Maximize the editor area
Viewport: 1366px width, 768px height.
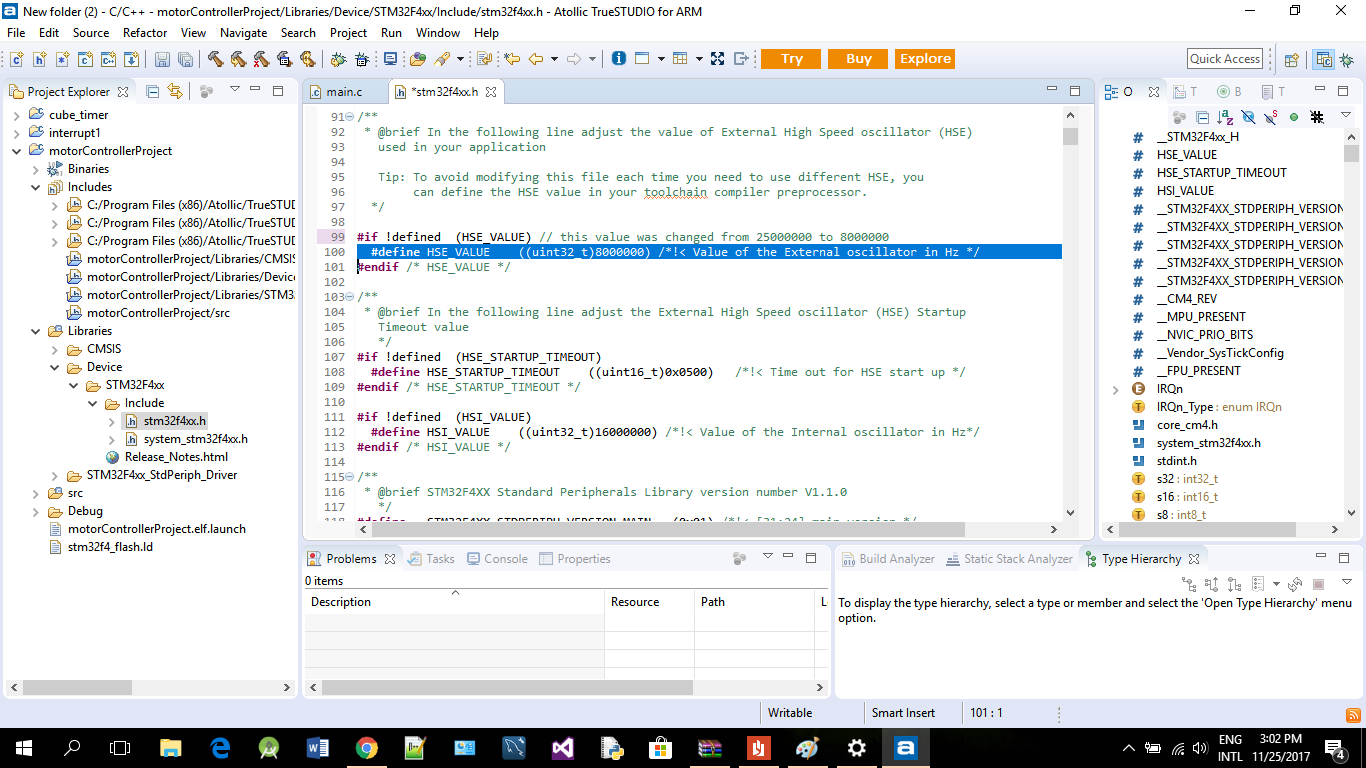tap(1074, 91)
